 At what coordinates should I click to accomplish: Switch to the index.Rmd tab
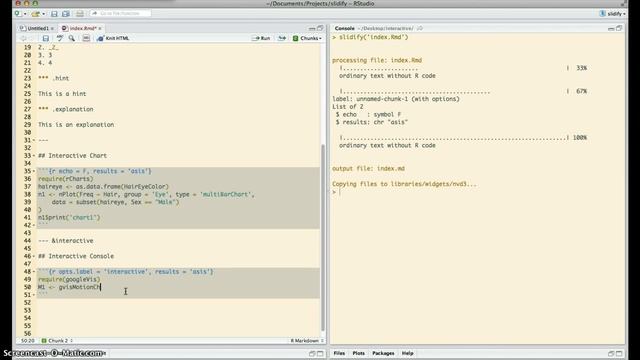click(83, 28)
